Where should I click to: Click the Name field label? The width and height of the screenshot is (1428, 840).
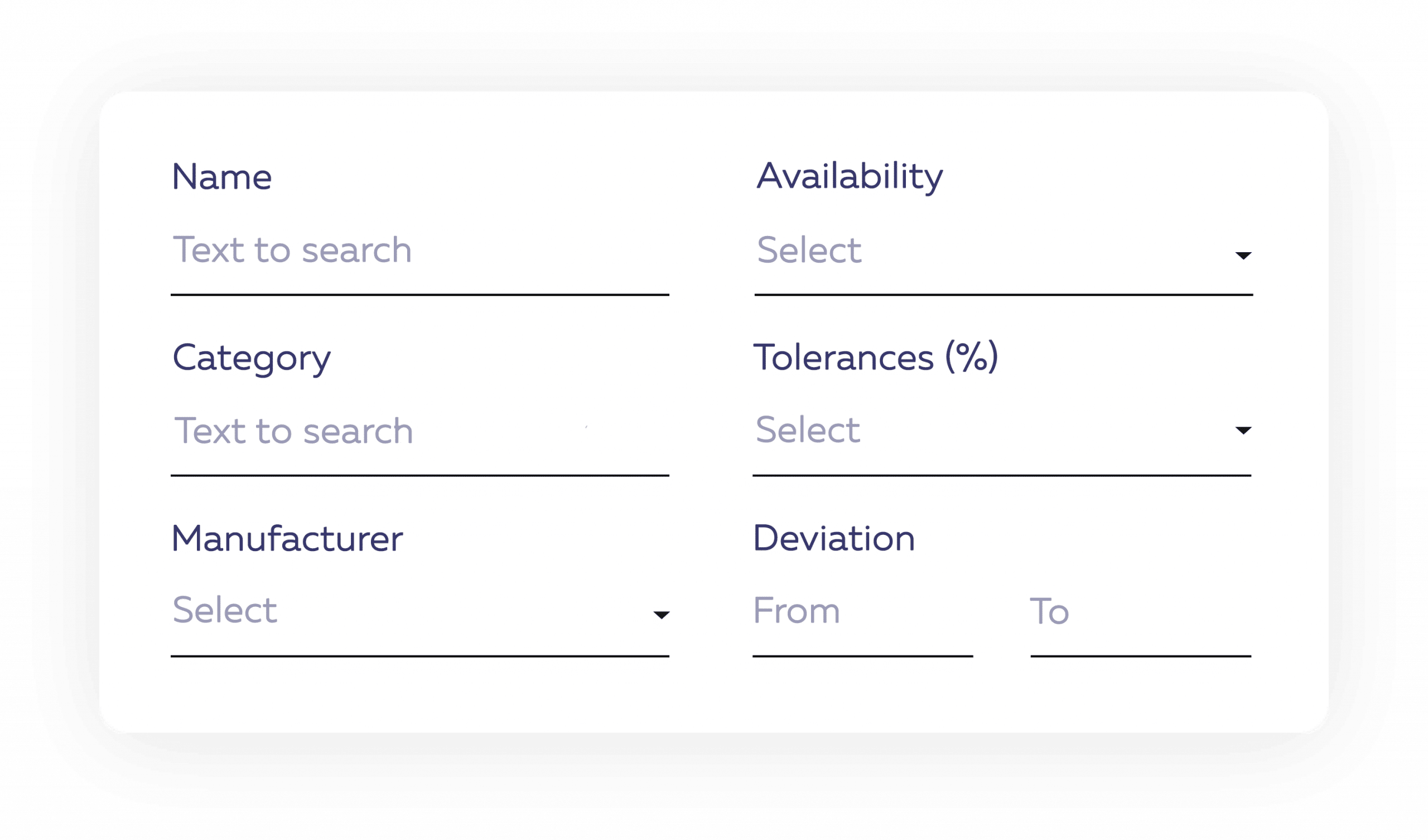click(221, 177)
